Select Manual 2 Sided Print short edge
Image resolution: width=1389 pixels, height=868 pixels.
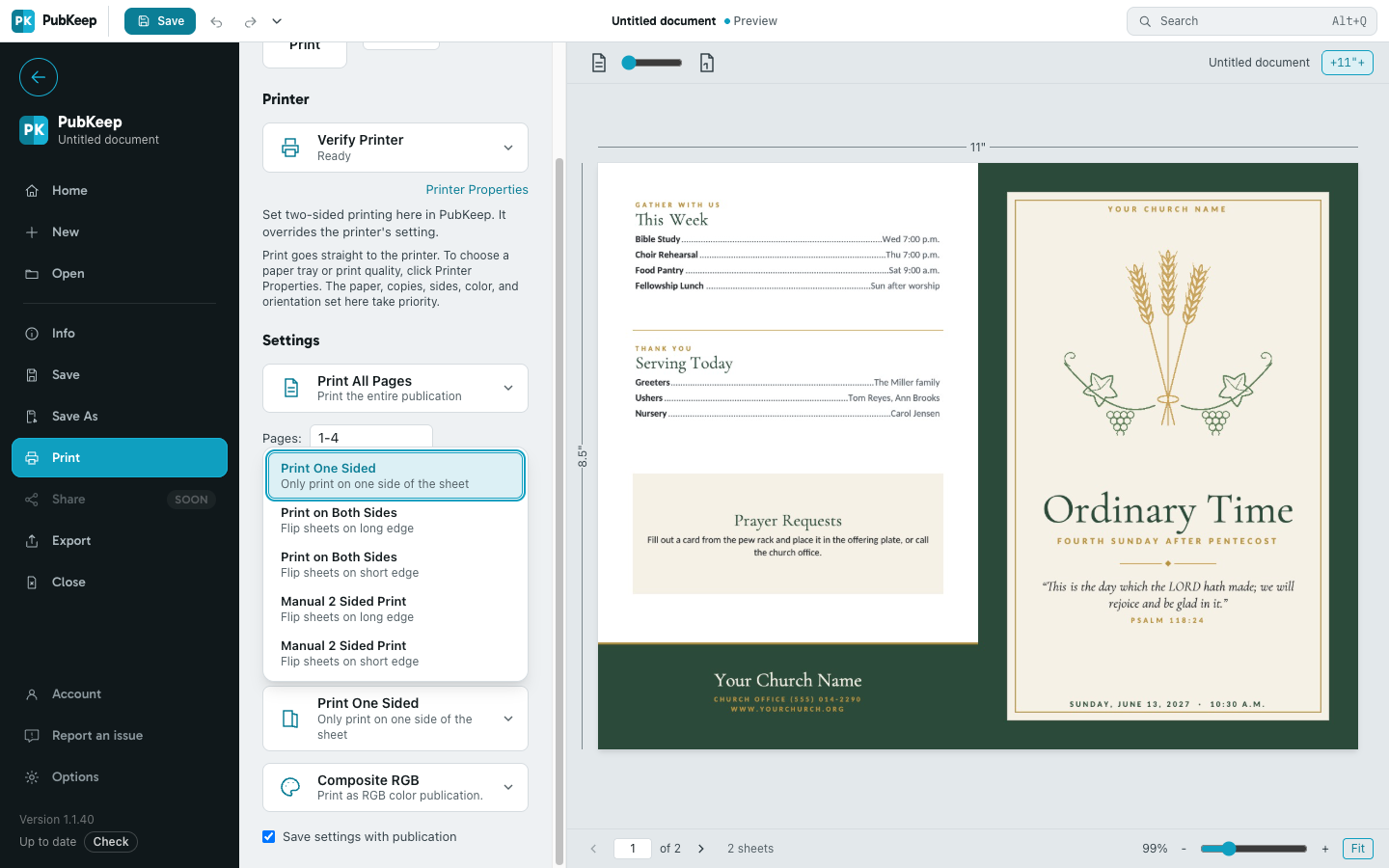point(395,653)
